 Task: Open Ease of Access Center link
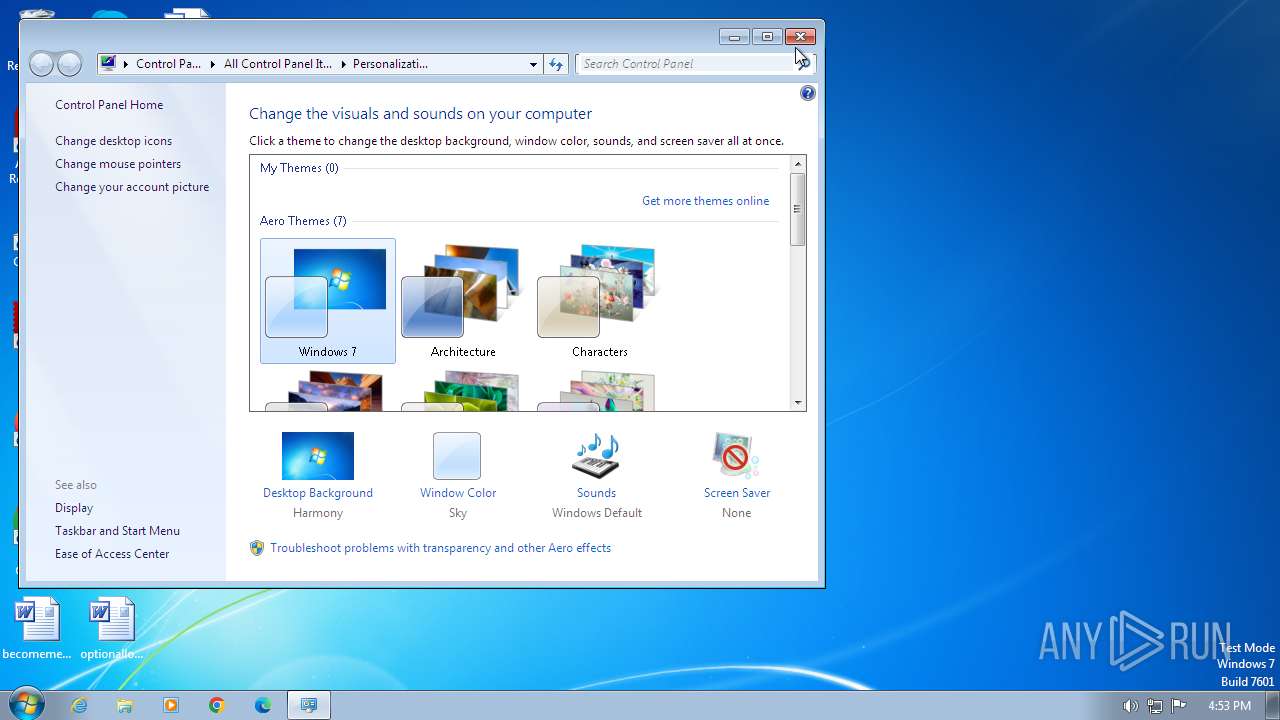click(112, 554)
